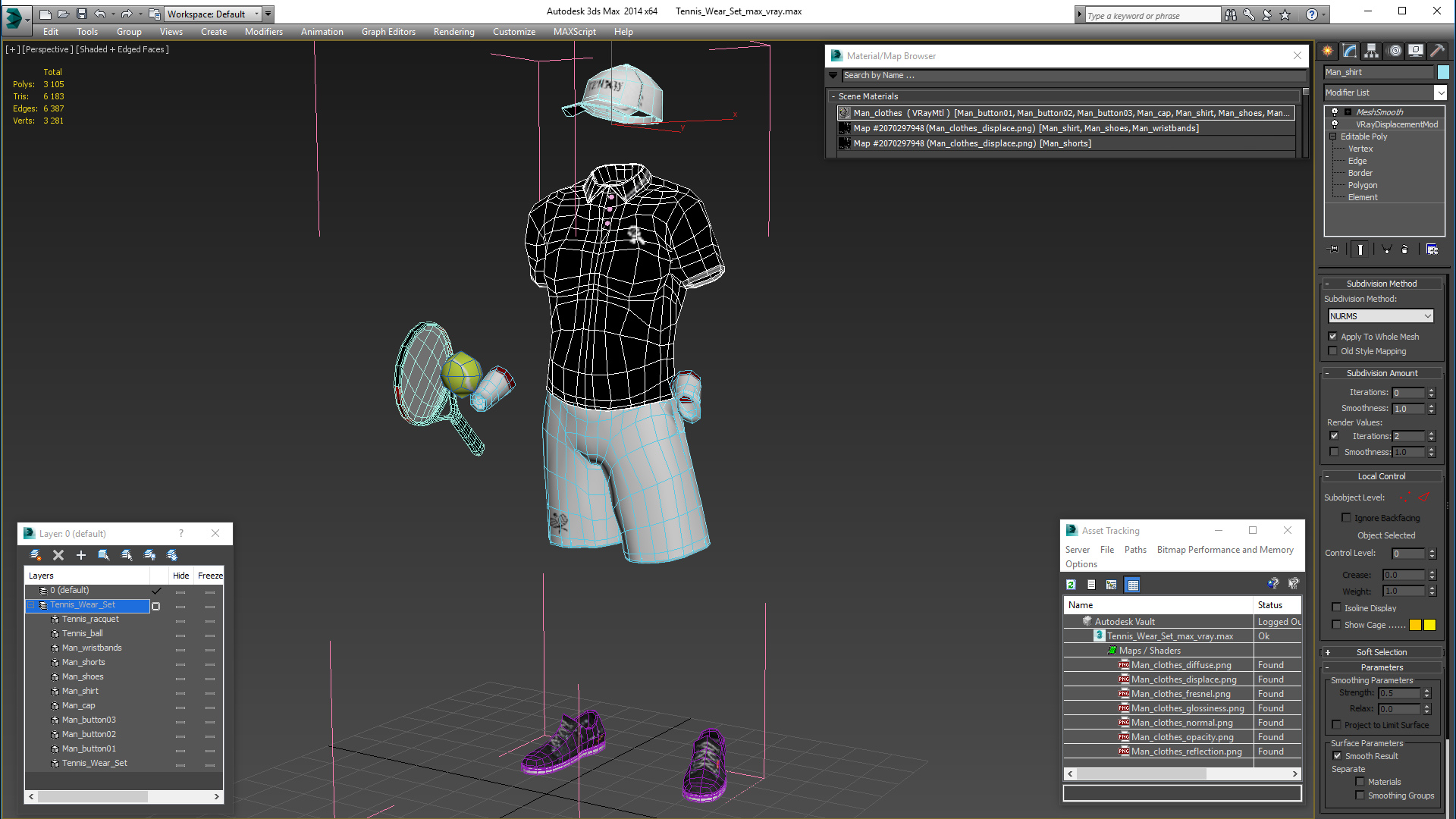Click Remove modifier from stack trash icon
The height and width of the screenshot is (819, 1456).
pos(1404,249)
